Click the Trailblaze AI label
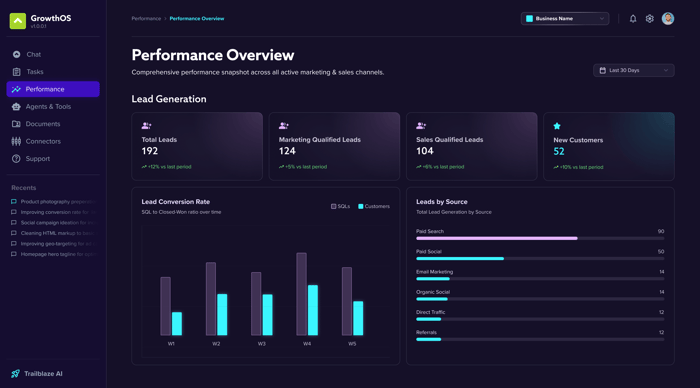The image size is (700, 388). (43, 374)
